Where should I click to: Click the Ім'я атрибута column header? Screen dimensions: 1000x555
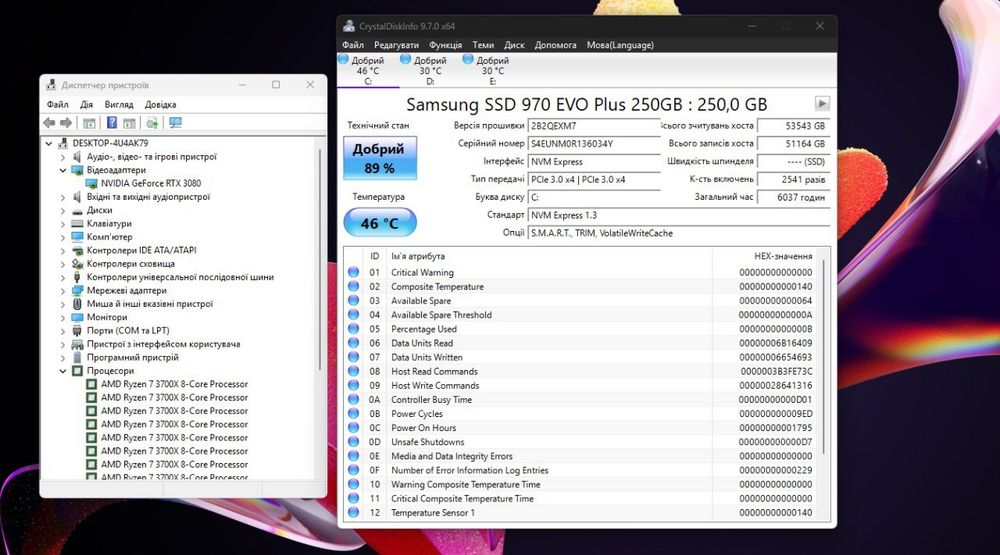(418, 256)
